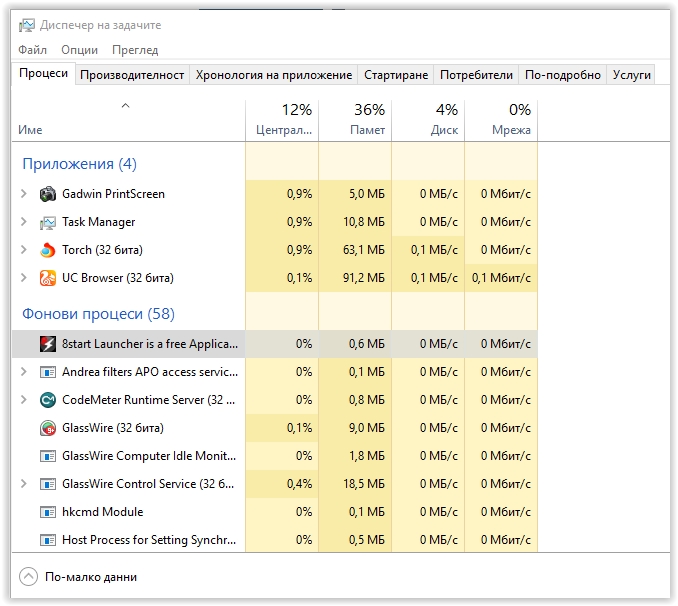Expand the Andrea filters APO entry
The width and height of the screenshot is (678, 606).
(24, 372)
